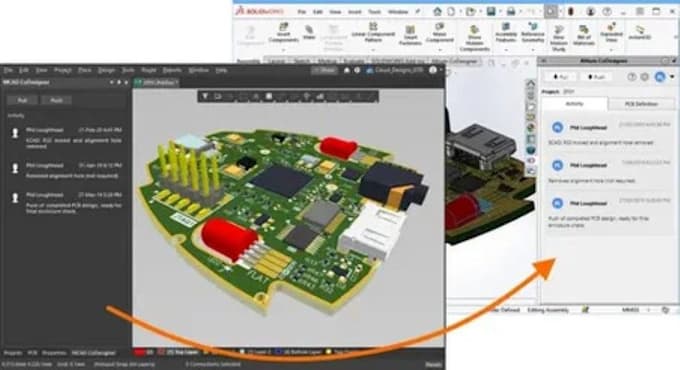Click Linear Component Pattern tool
The image size is (680, 370).
point(373,32)
